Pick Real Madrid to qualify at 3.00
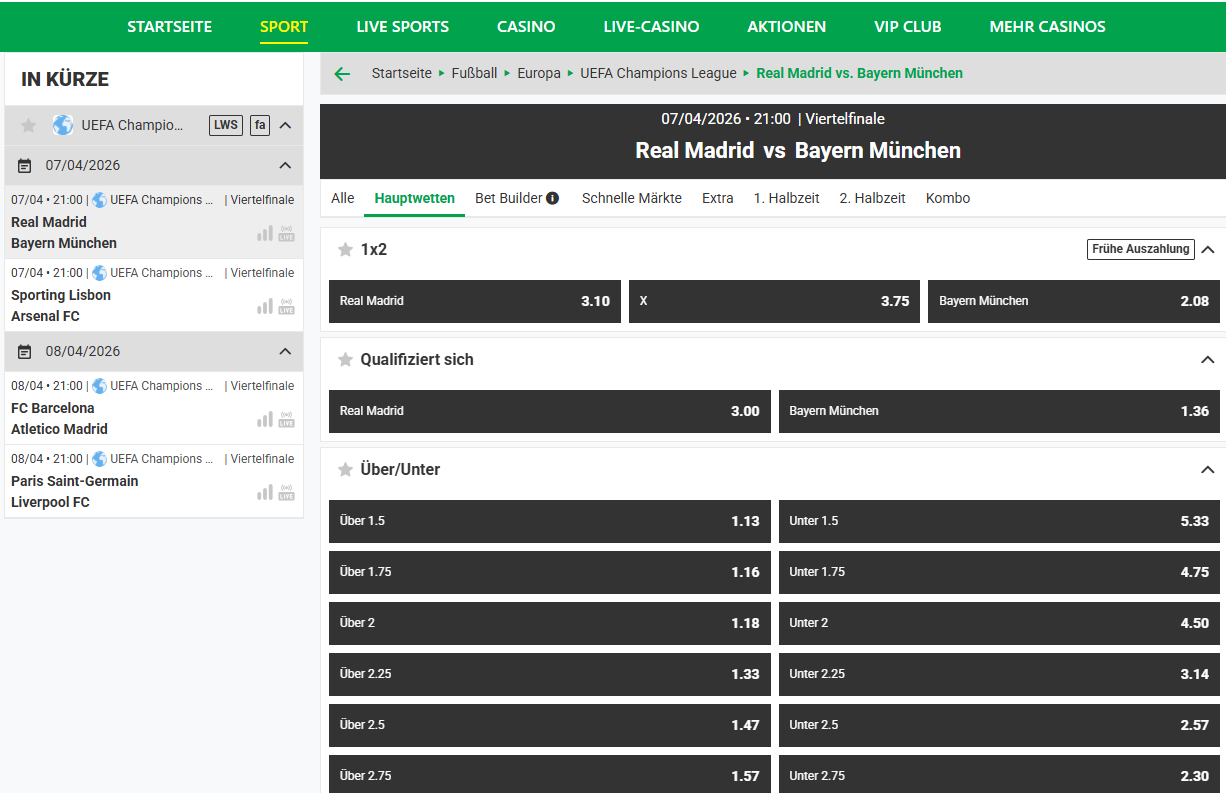This screenshot has height=793, width=1226. tap(550, 411)
